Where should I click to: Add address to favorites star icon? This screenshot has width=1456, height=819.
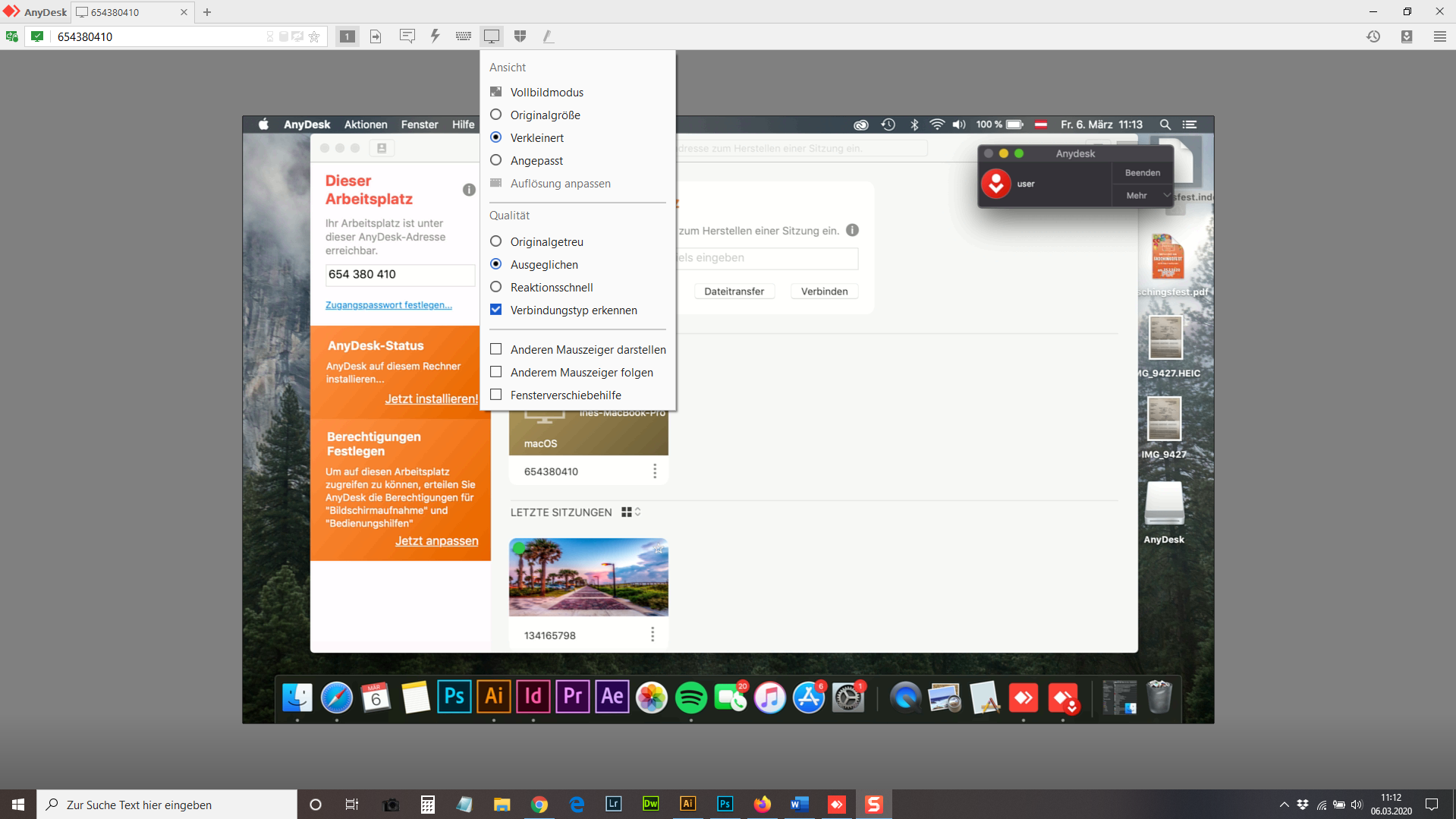tap(314, 36)
